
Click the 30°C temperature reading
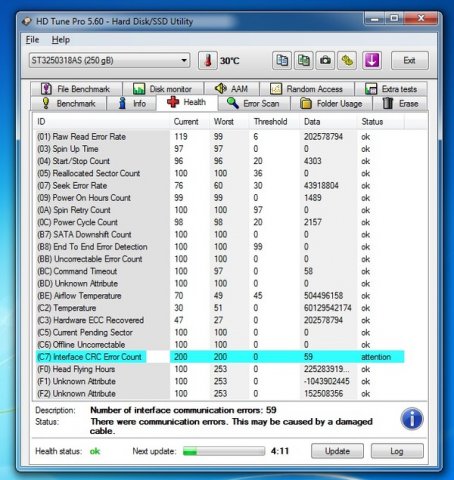point(229,61)
